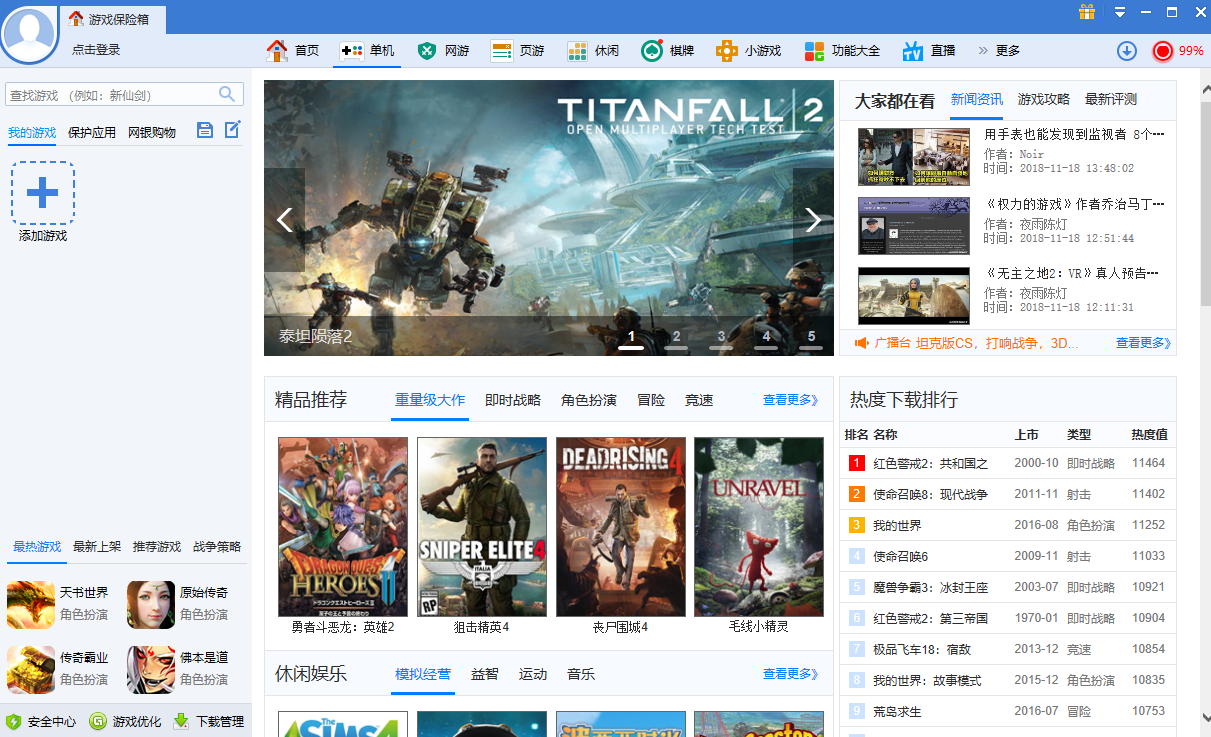Open the download manager arrow icon
The image size is (1211, 737).
[x=1127, y=51]
